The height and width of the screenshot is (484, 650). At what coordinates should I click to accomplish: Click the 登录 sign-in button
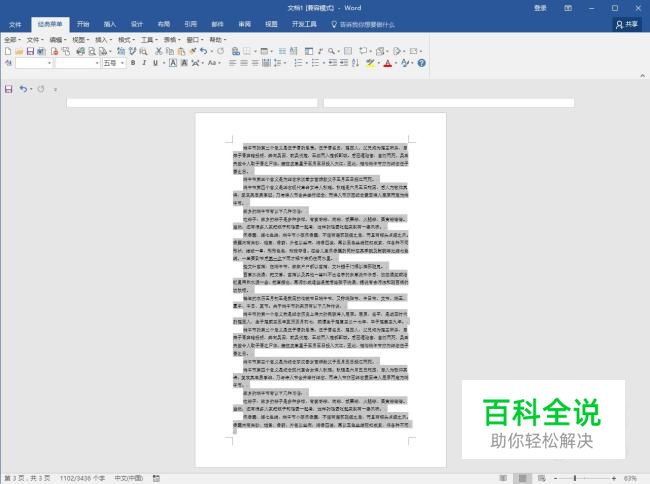point(540,8)
